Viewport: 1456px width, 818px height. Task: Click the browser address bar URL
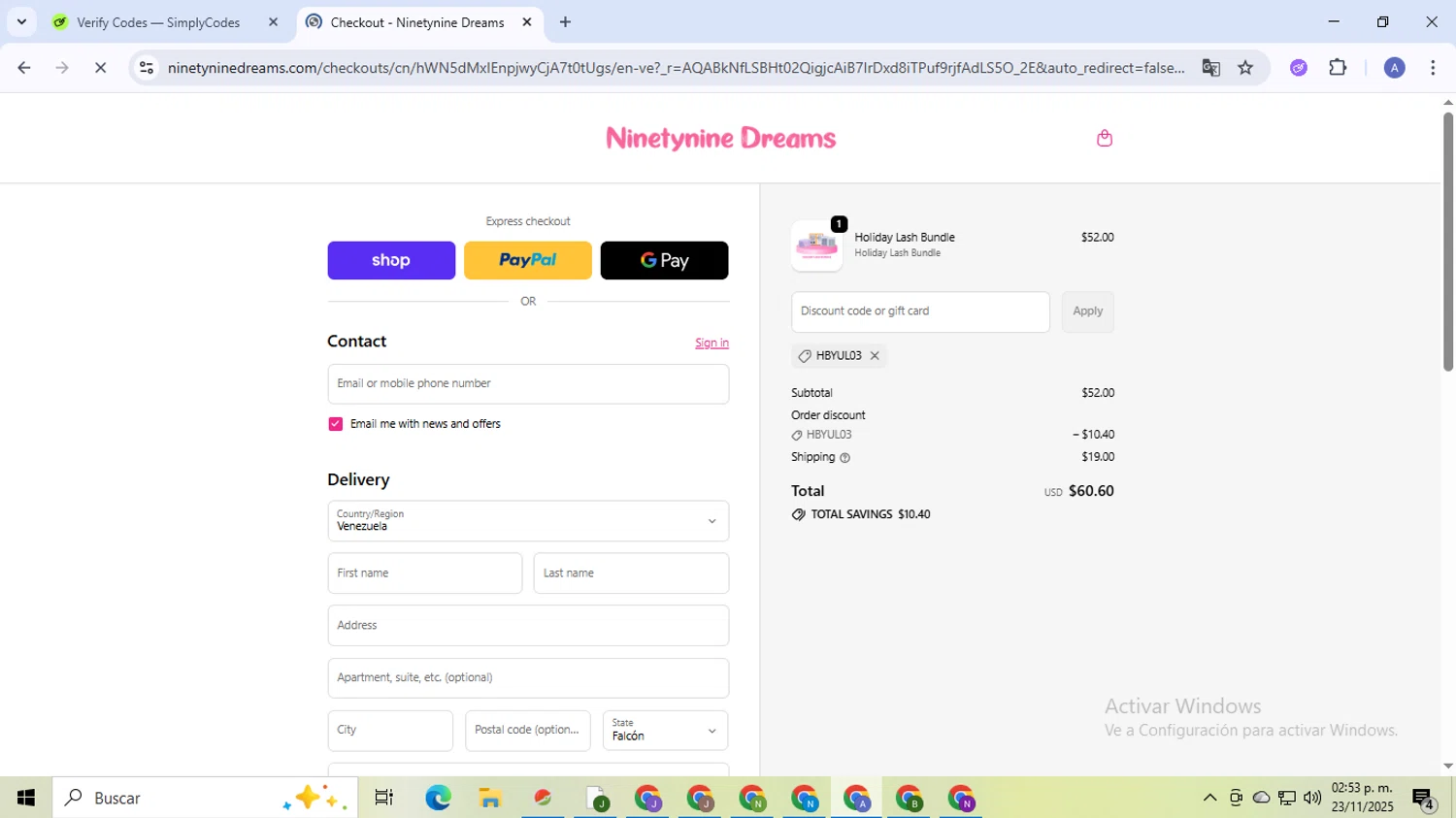click(676, 68)
